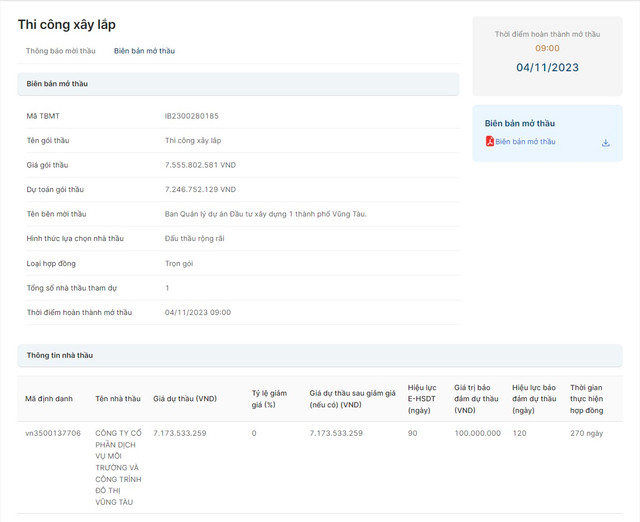640x522 pixels.
Task: Click the Thông tin nhà thầu section header
Action: (x=60, y=355)
